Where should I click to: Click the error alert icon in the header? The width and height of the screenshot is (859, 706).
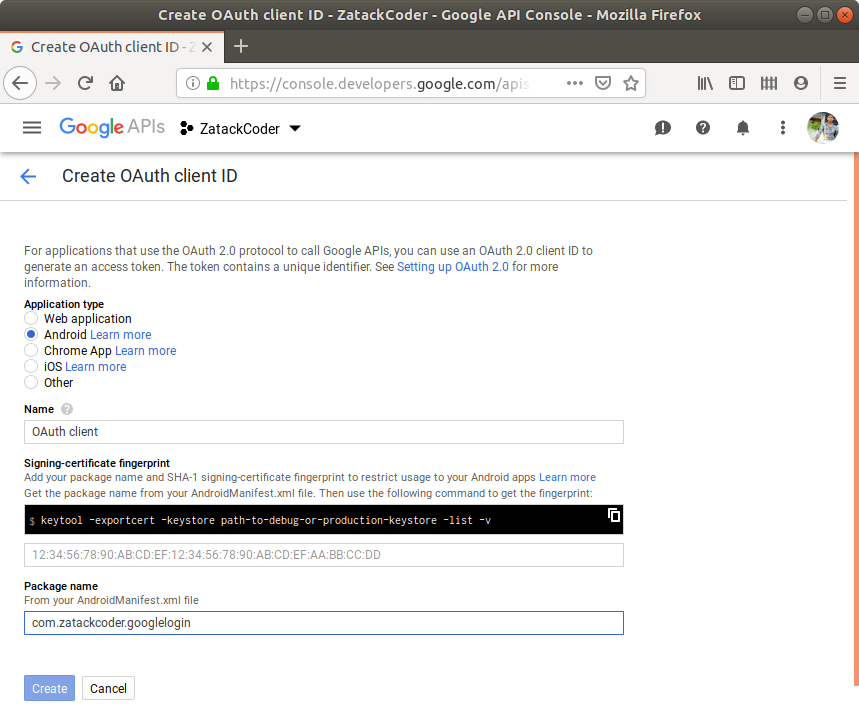tap(662, 128)
